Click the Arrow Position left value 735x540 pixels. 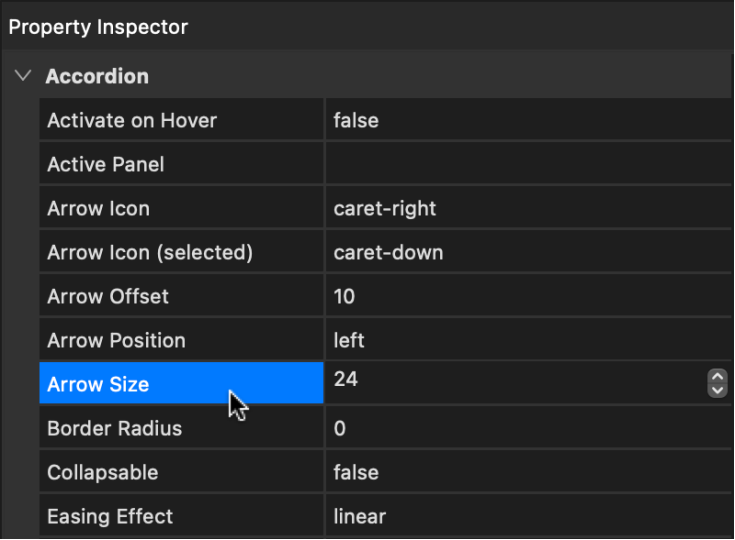tap(349, 341)
